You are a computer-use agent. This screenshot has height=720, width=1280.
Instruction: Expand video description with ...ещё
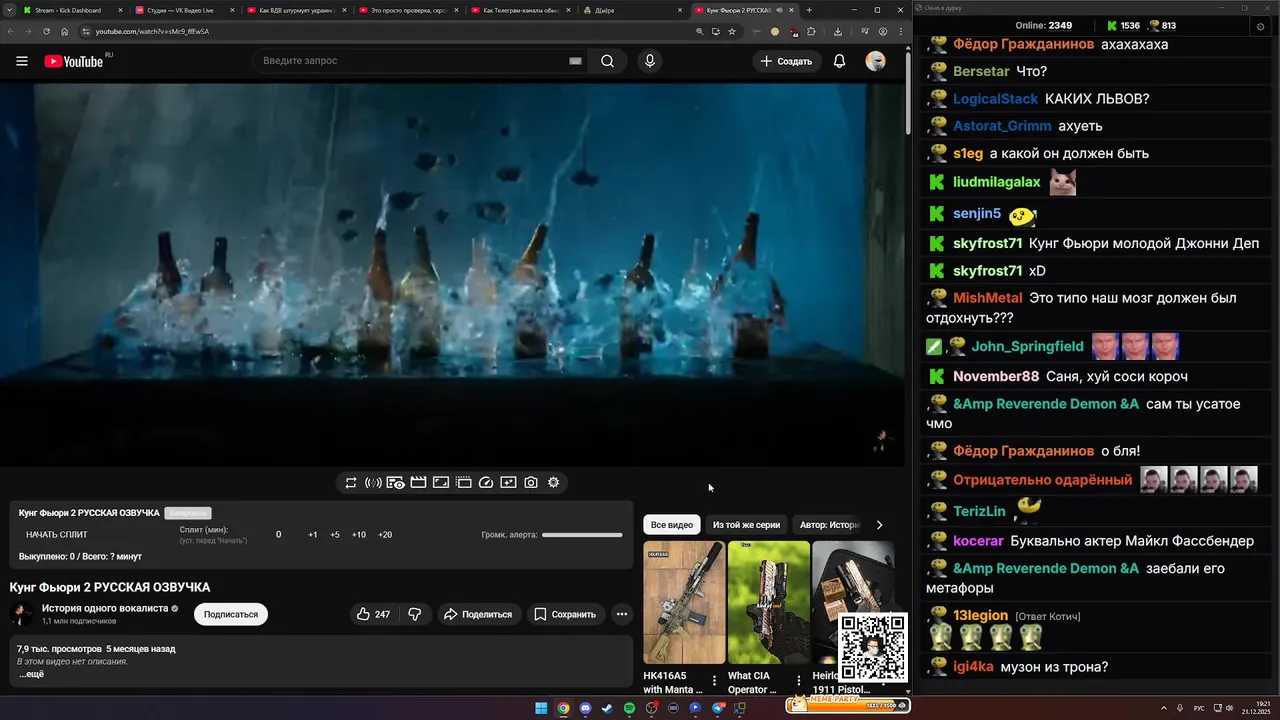[31, 674]
